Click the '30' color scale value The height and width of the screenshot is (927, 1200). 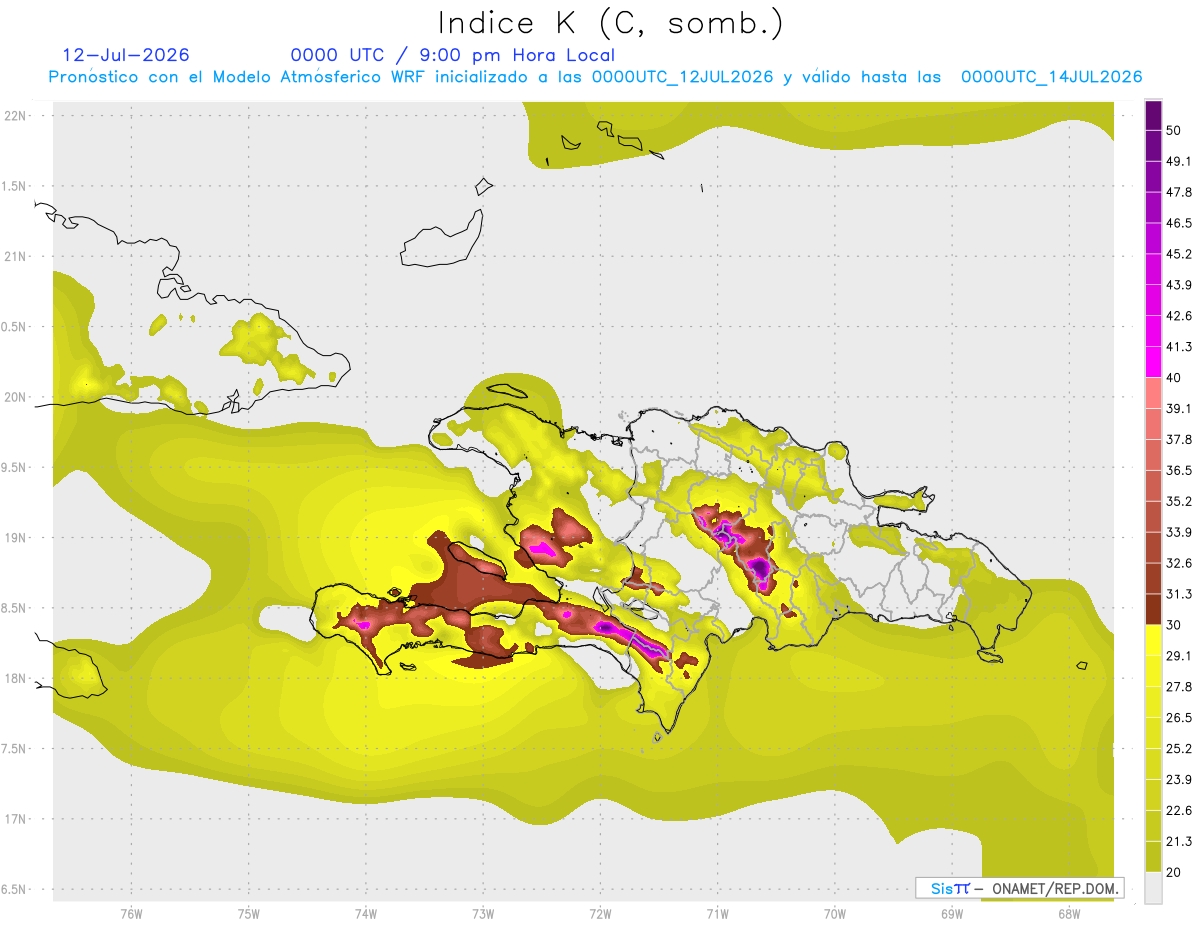click(x=1175, y=625)
